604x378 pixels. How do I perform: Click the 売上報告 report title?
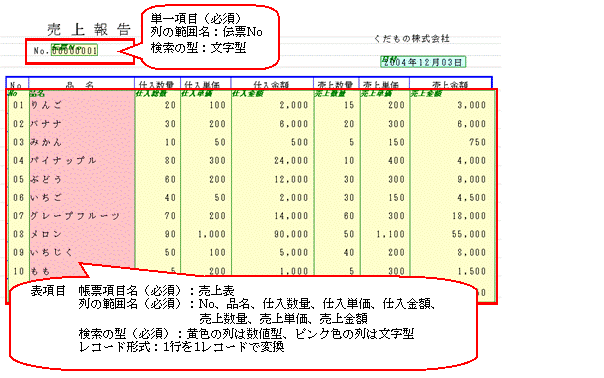tap(89, 30)
